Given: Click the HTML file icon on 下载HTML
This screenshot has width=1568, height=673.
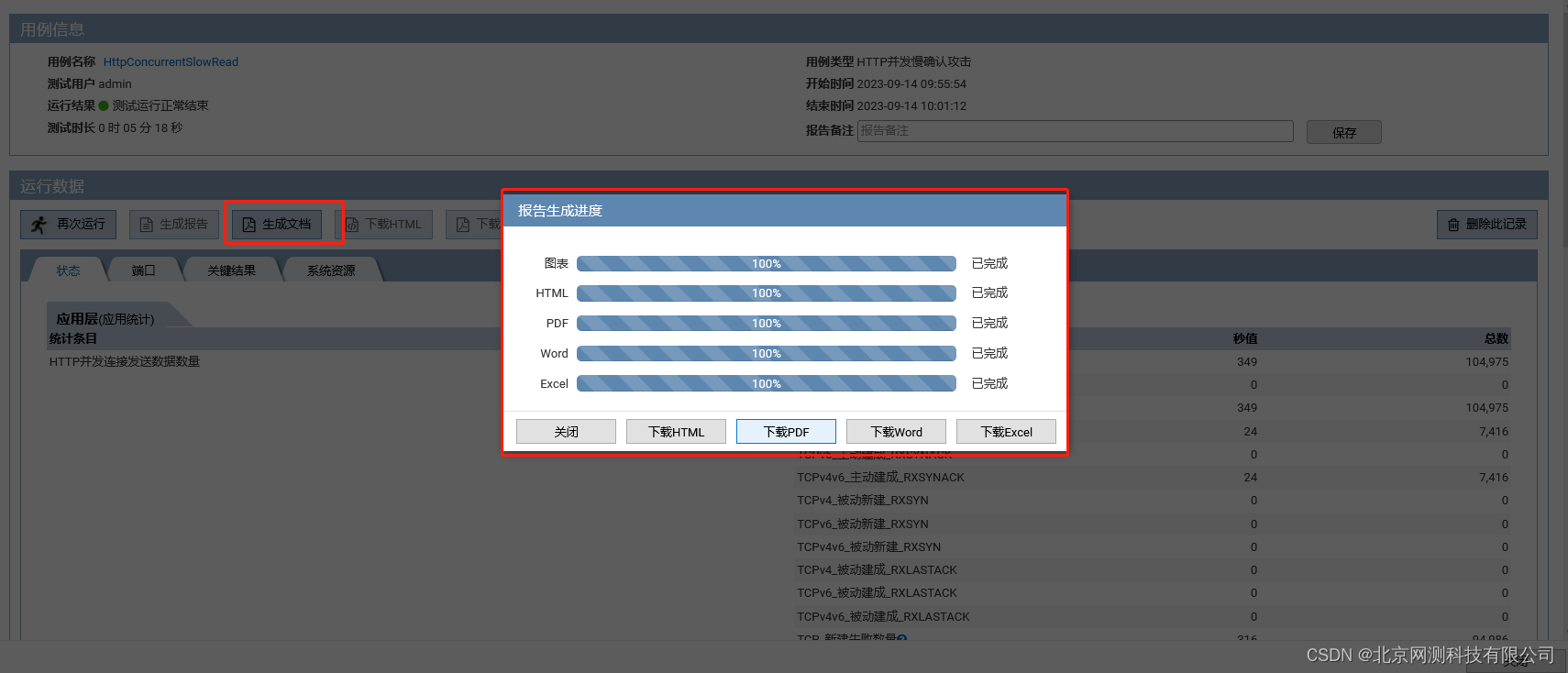Looking at the screenshot, I should pos(352,225).
